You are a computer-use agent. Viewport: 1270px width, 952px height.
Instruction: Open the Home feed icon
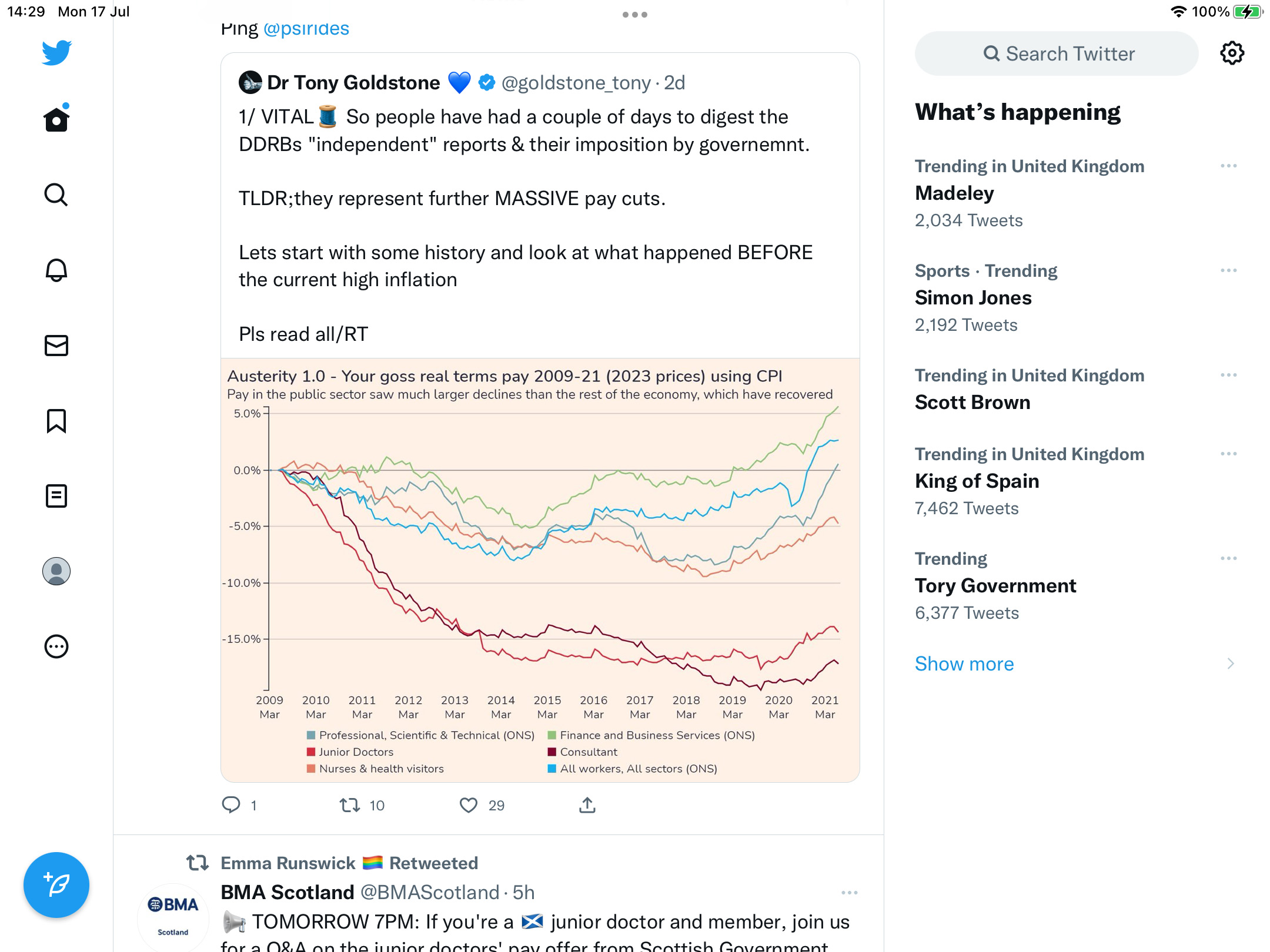click(56, 119)
